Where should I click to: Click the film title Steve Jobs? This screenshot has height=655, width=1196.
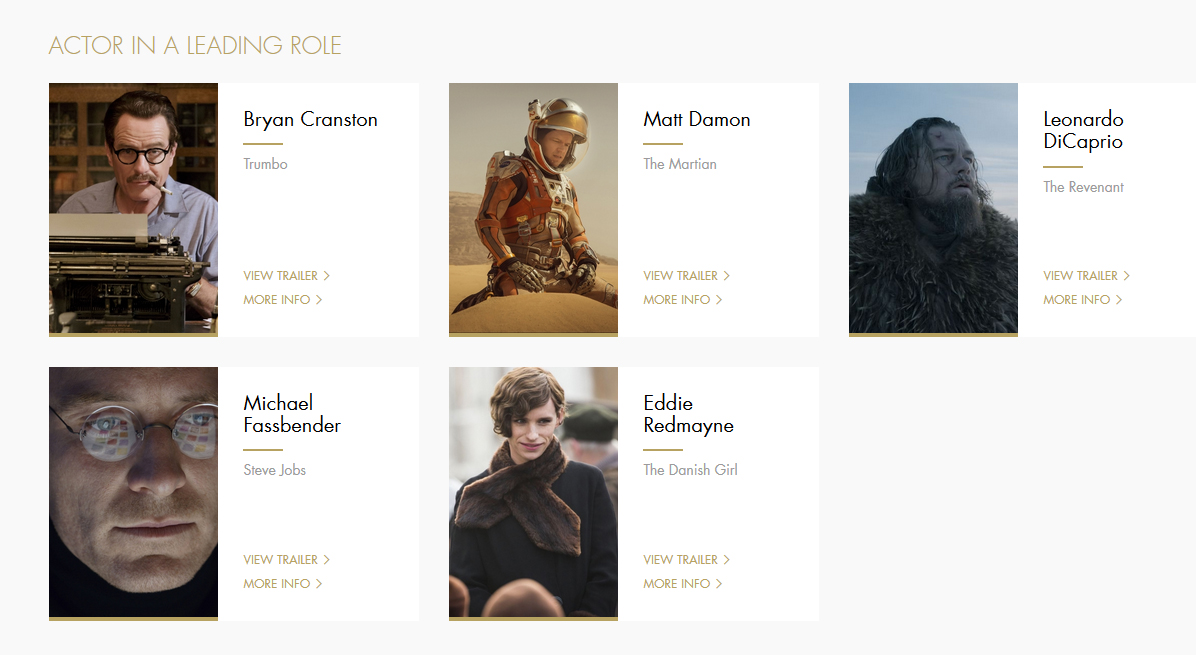pyautogui.click(x=275, y=470)
